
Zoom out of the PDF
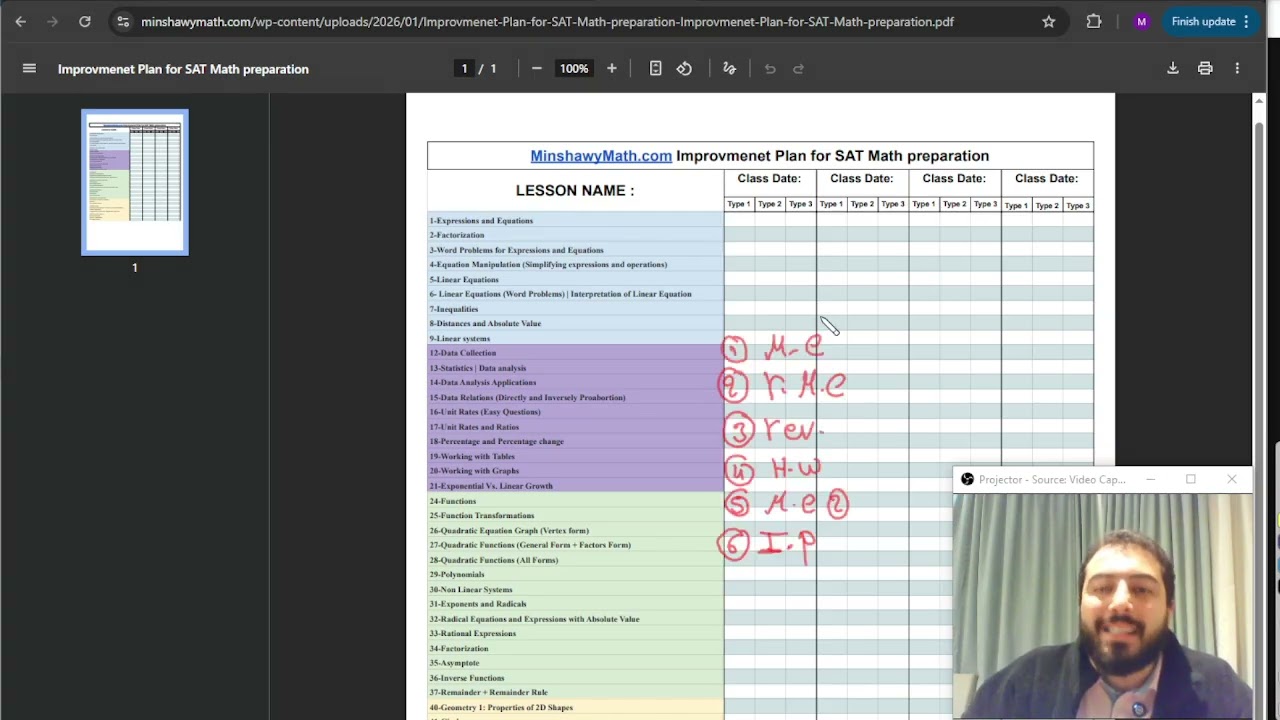coord(536,69)
